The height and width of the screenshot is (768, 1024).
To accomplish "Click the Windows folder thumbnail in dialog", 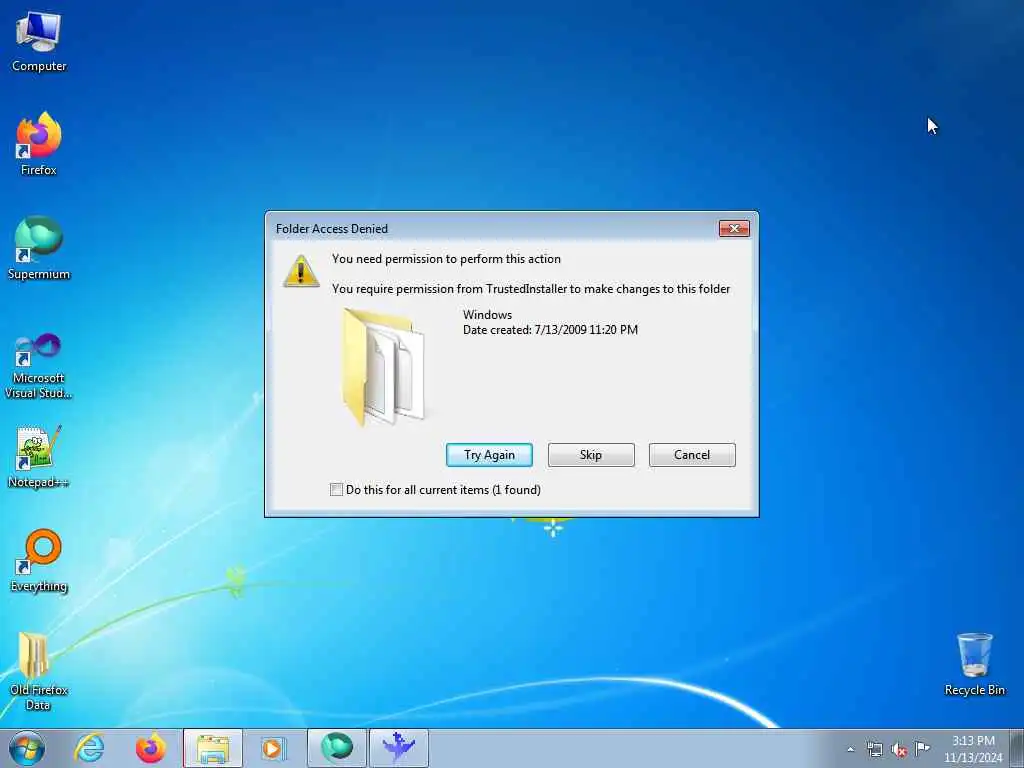I will click(383, 366).
